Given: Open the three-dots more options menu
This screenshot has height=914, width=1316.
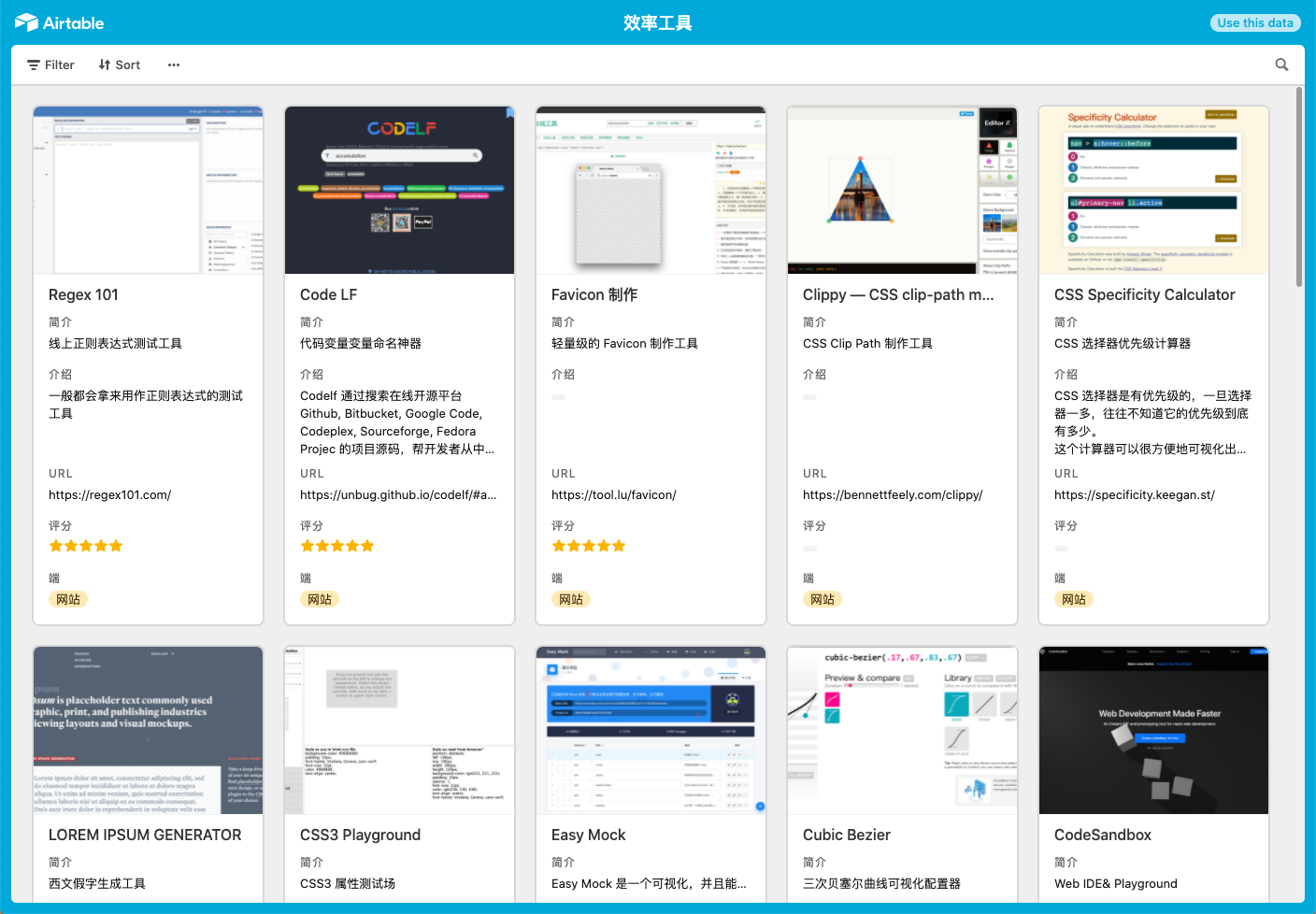Looking at the screenshot, I should click(x=174, y=64).
